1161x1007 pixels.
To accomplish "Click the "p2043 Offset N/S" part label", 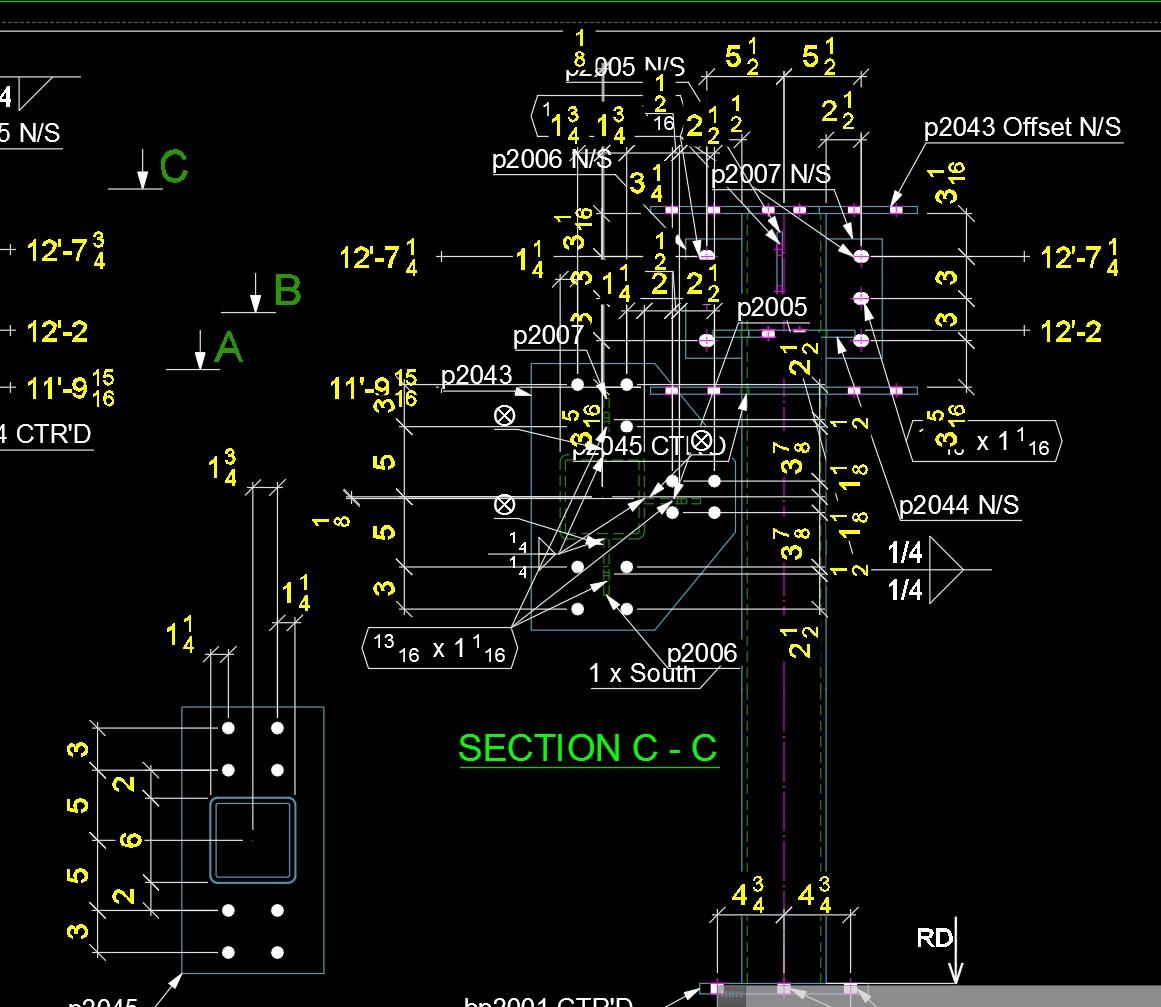I will (1023, 127).
